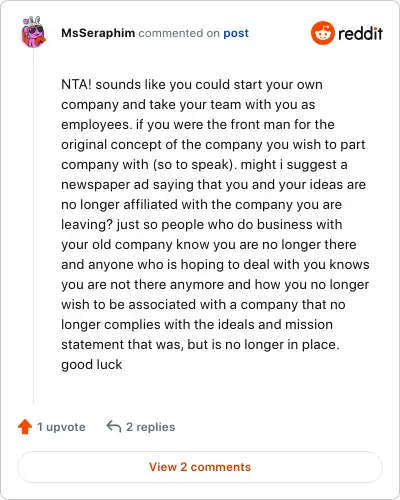This screenshot has height=500, width=400.
Task: Click the line mentioning "newspaper ad"
Action: click(214, 185)
